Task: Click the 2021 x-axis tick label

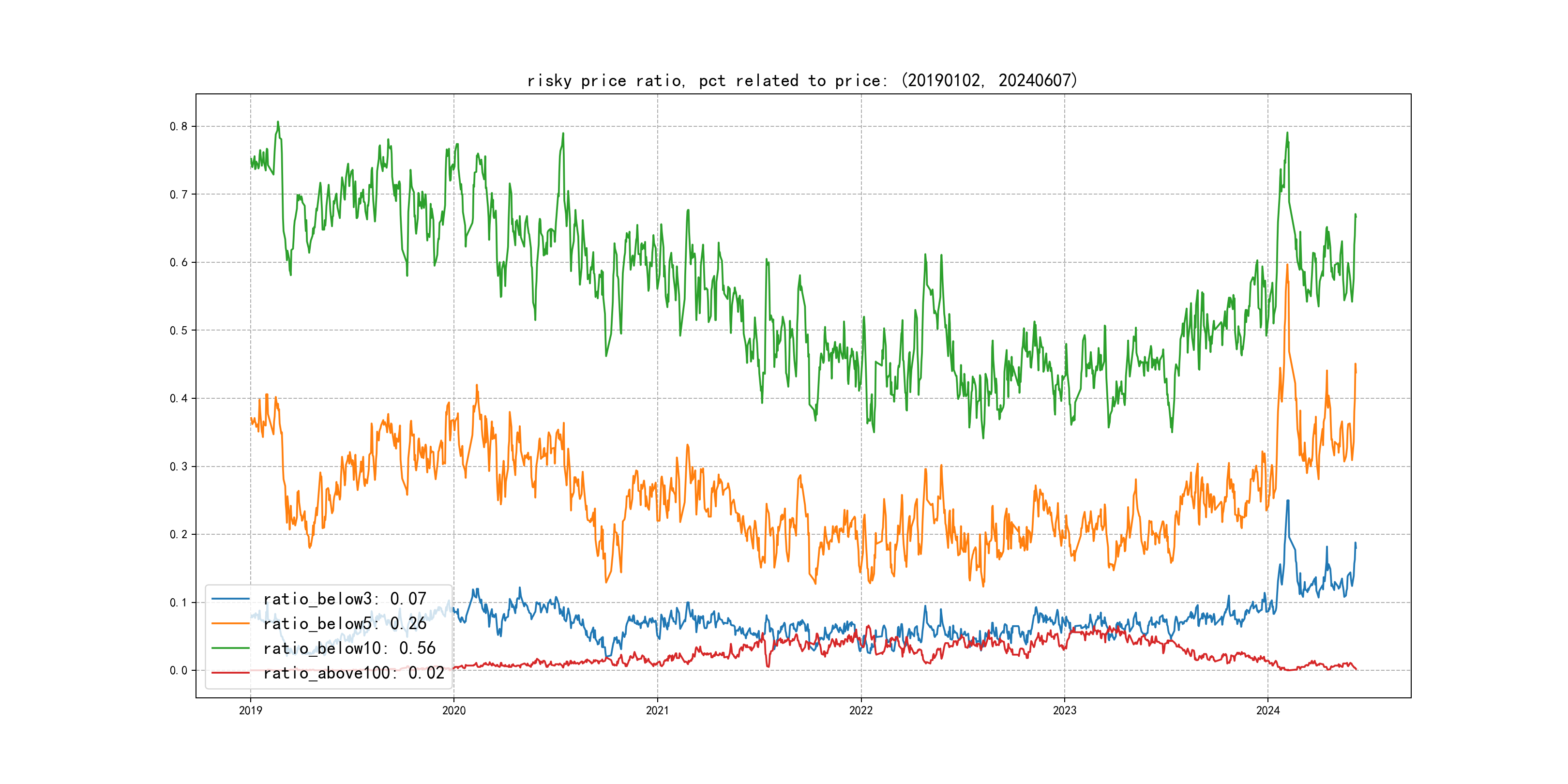Action: click(x=657, y=710)
